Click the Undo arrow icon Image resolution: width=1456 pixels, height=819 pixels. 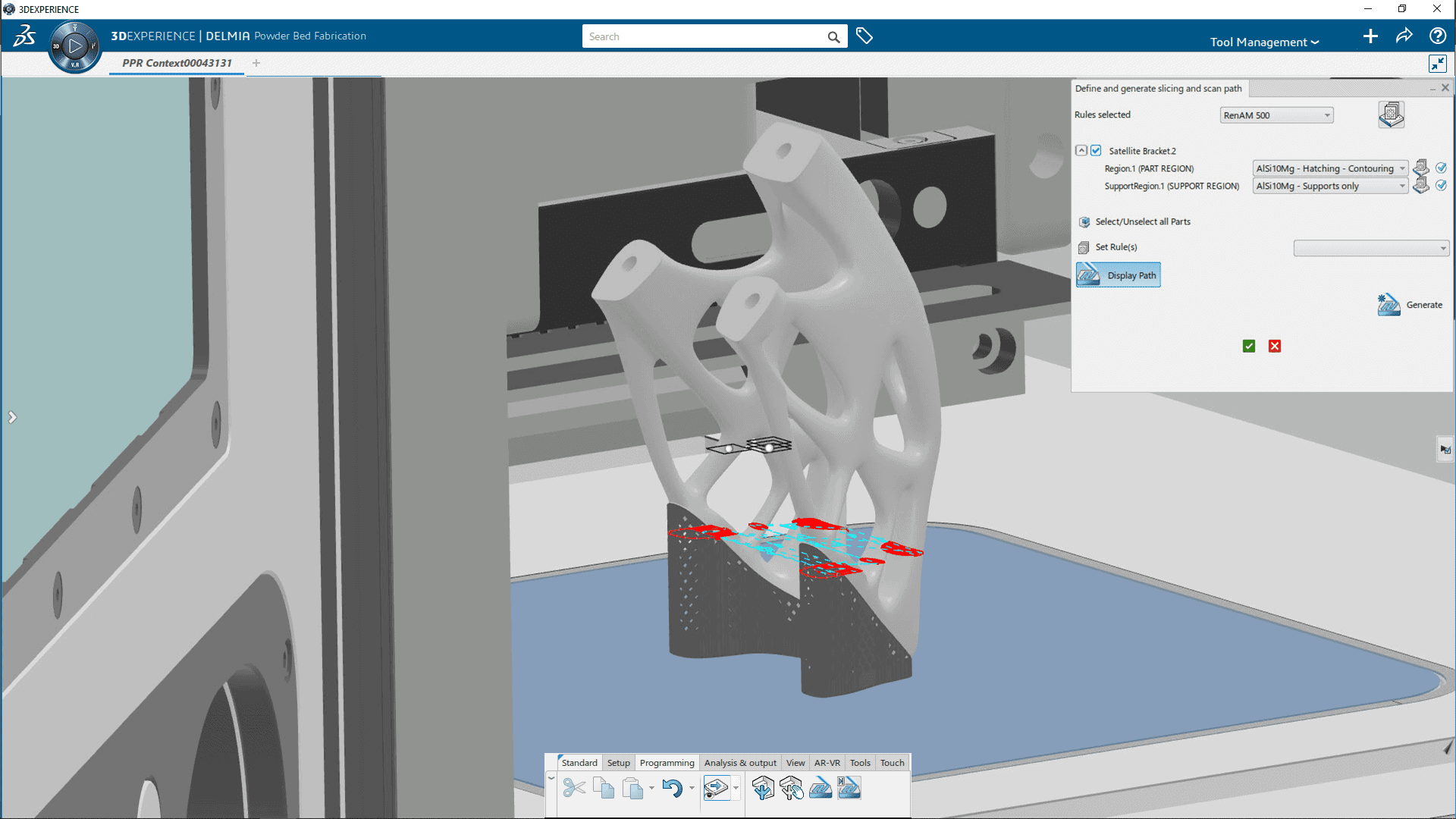(x=672, y=789)
